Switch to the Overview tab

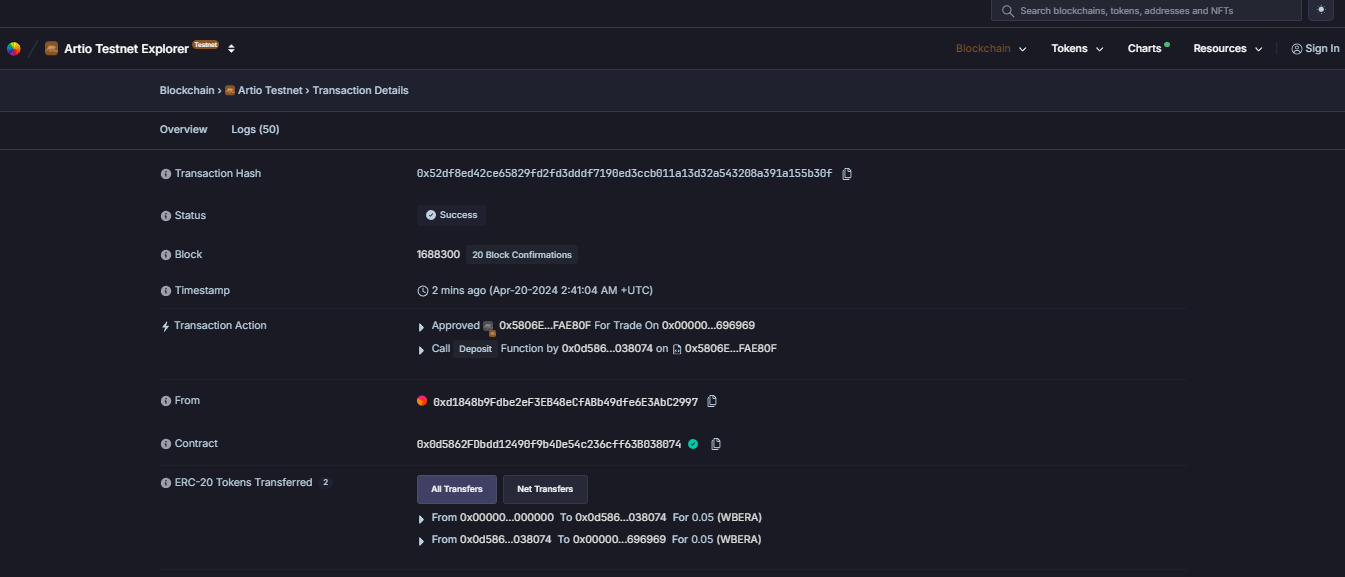pos(184,129)
